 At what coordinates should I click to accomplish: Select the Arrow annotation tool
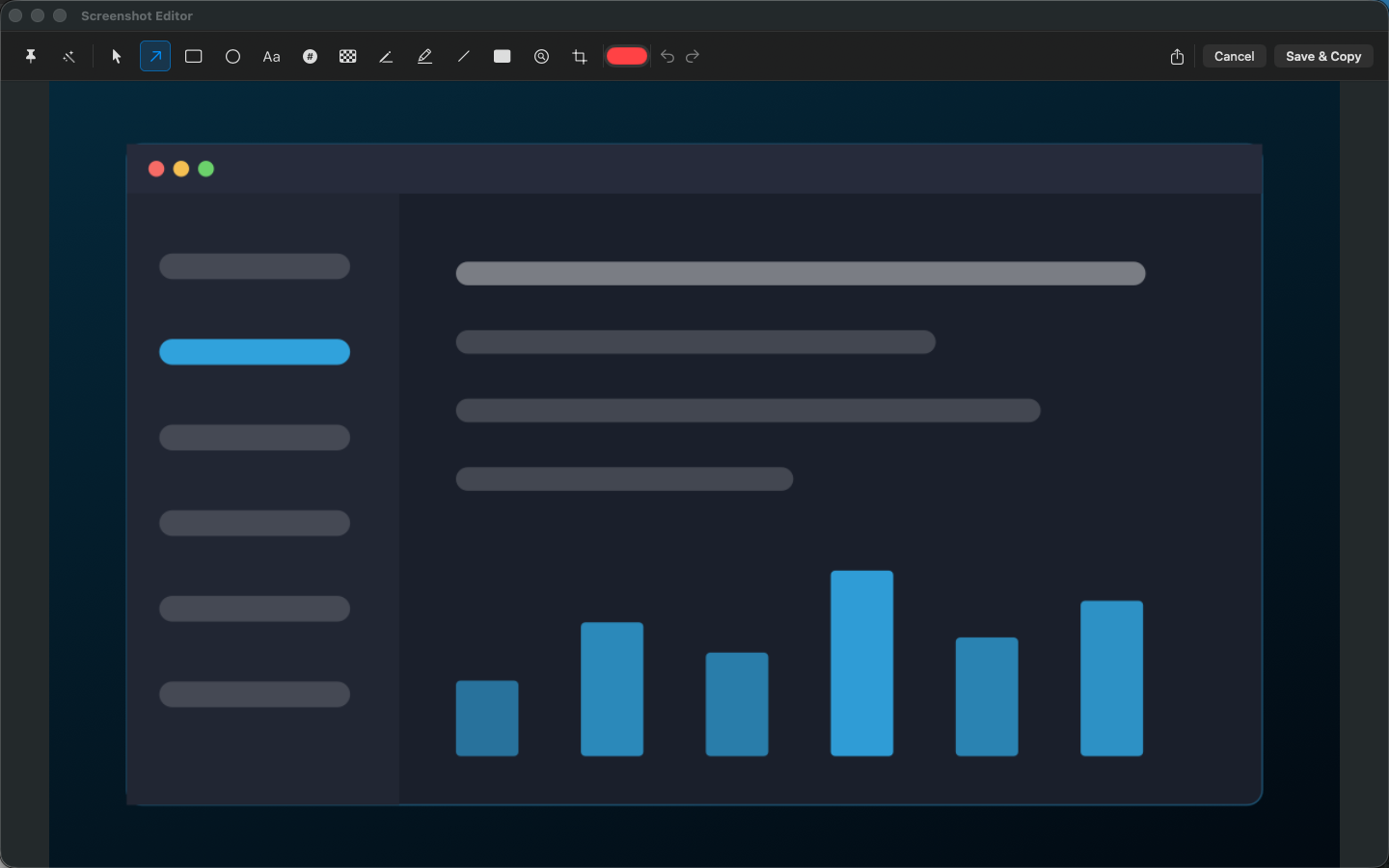(155, 57)
